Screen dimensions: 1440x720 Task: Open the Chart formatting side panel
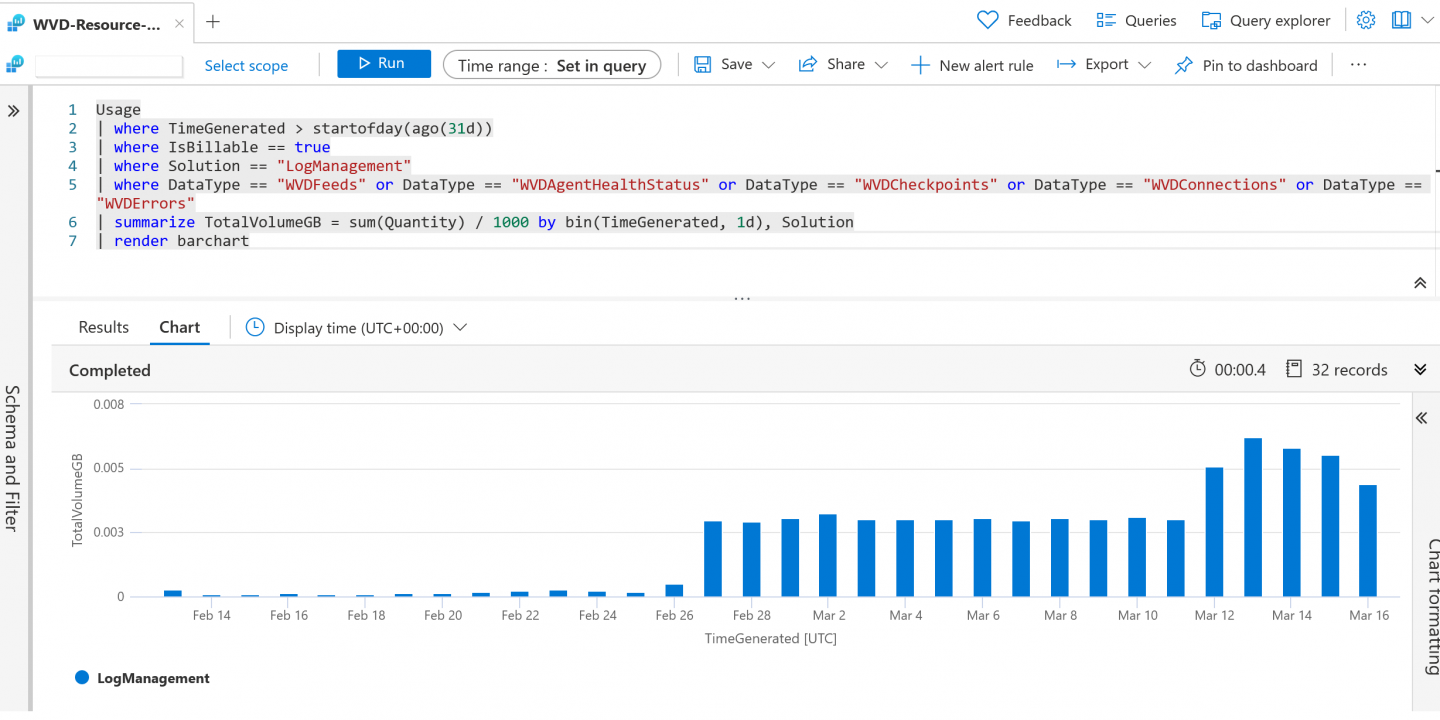(1431, 608)
